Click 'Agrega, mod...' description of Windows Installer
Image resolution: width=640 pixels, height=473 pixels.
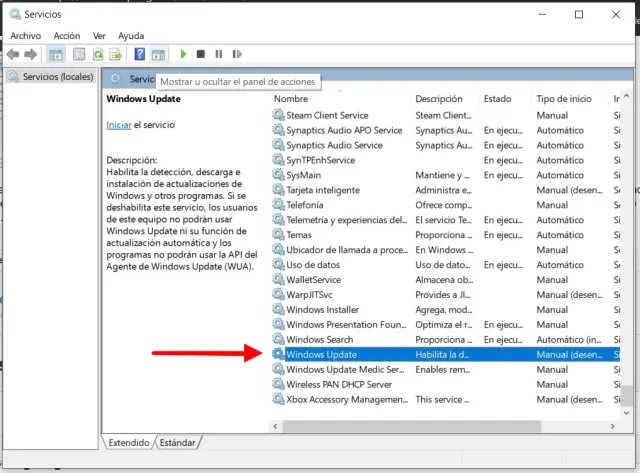pos(444,310)
